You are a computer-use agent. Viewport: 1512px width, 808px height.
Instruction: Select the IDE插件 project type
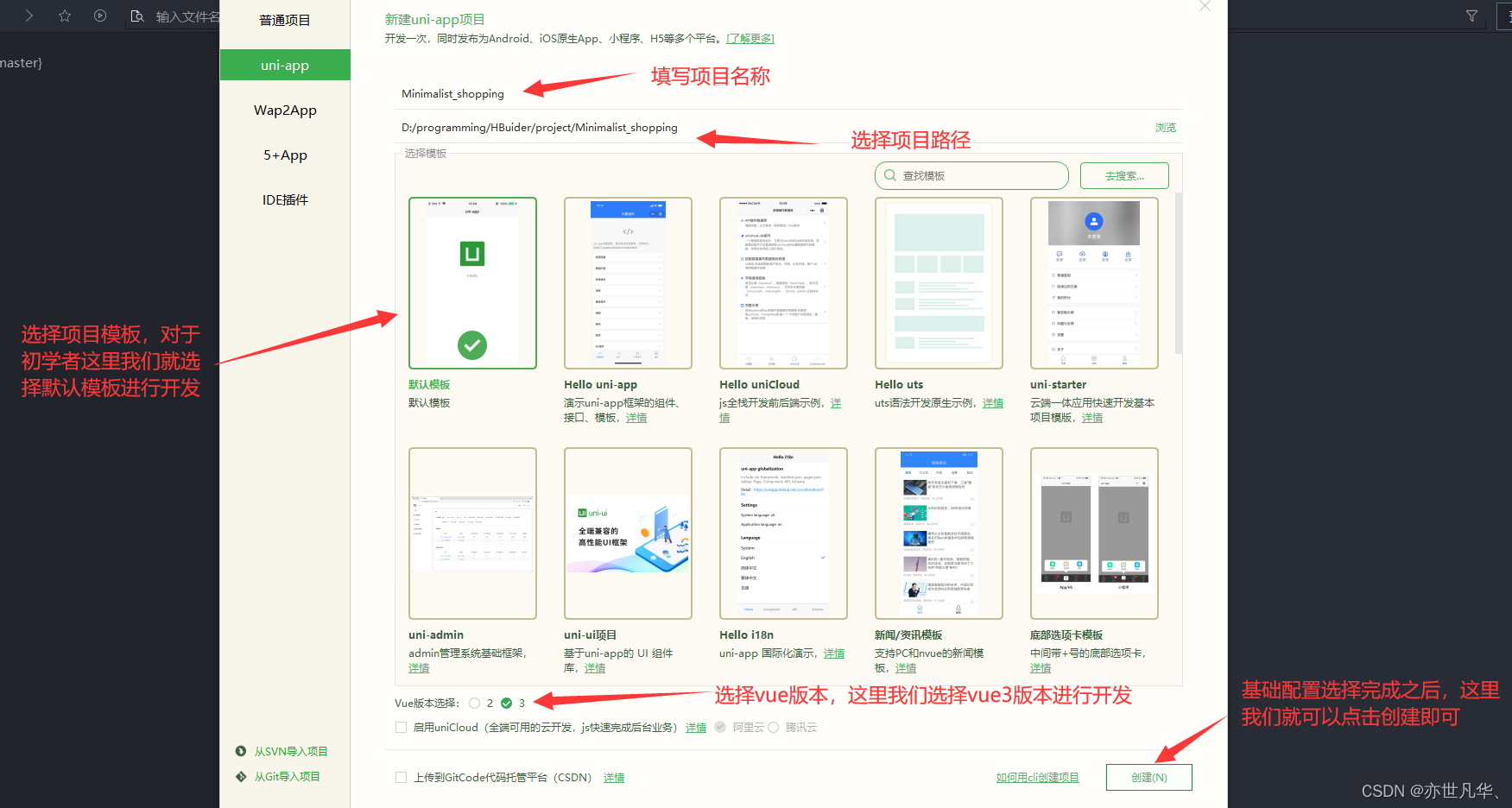pyautogui.click(x=285, y=199)
